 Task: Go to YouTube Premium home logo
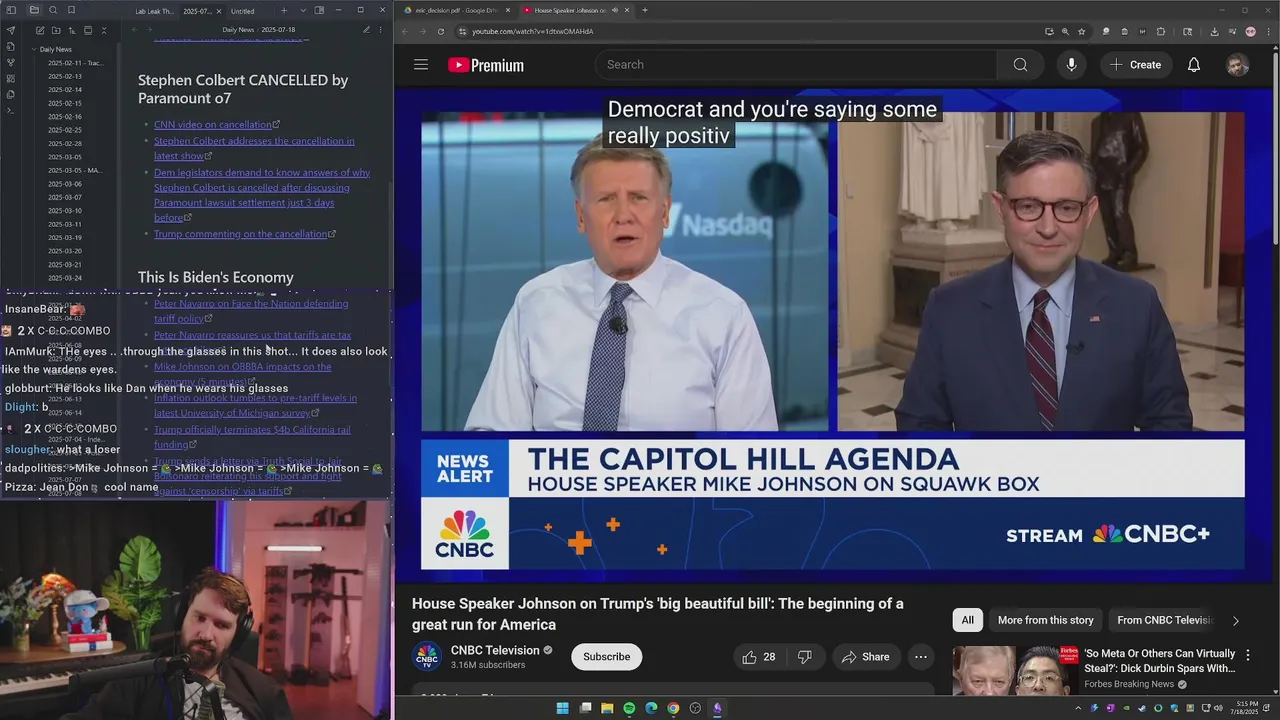pyautogui.click(x=486, y=65)
